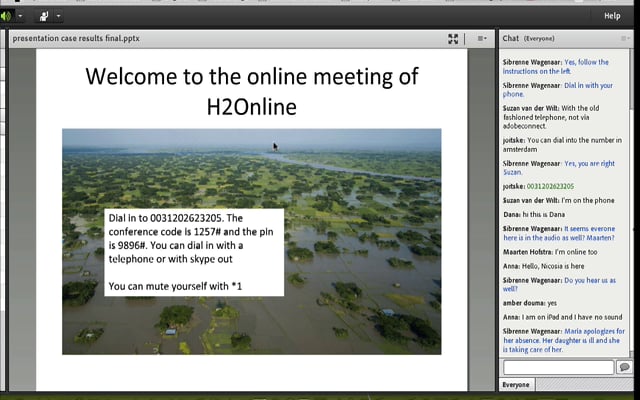Image resolution: width=640 pixels, height=400 pixels.
Task: Click Anna's message 'Hello, Nicosia is here'
Action: (543, 266)
